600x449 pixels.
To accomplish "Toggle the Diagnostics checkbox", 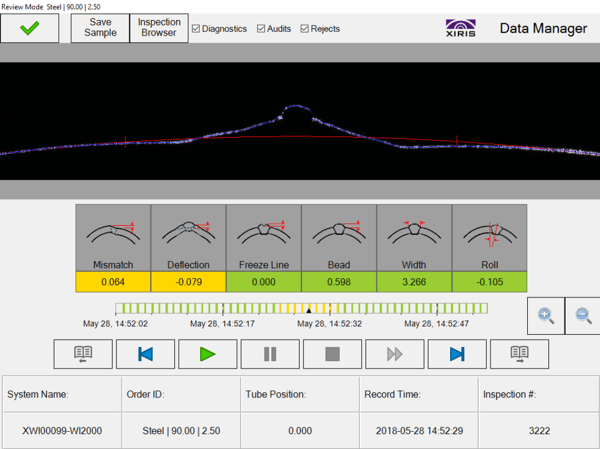I will point(196,29).
